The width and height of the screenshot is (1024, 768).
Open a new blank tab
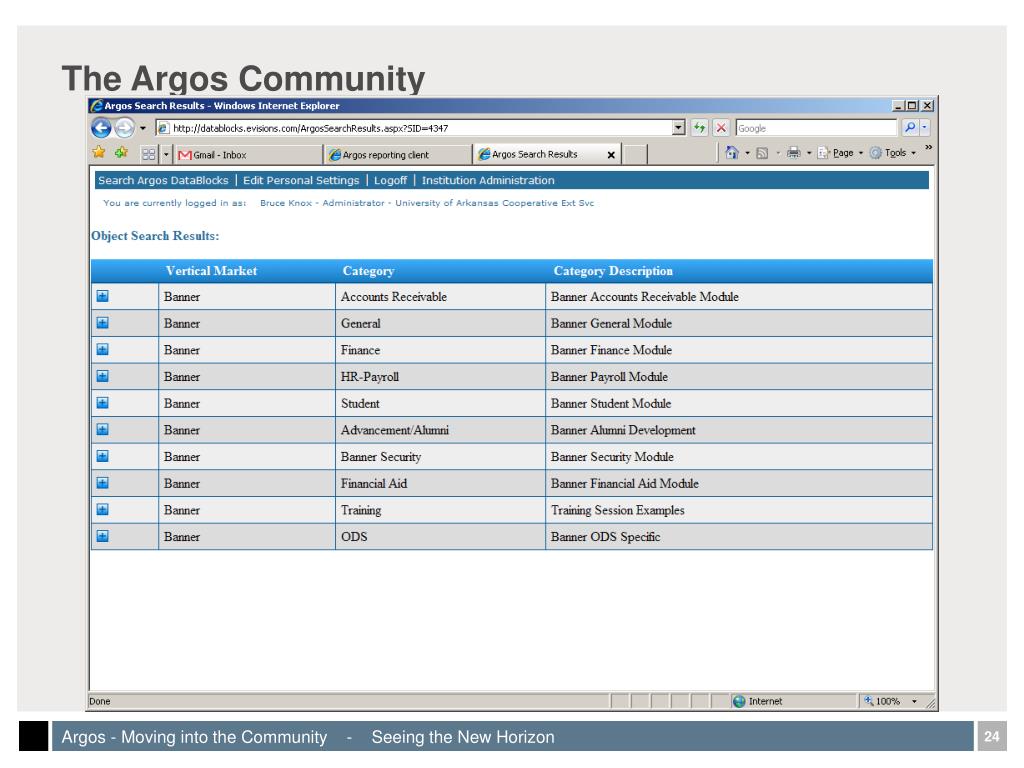(635, 155)
